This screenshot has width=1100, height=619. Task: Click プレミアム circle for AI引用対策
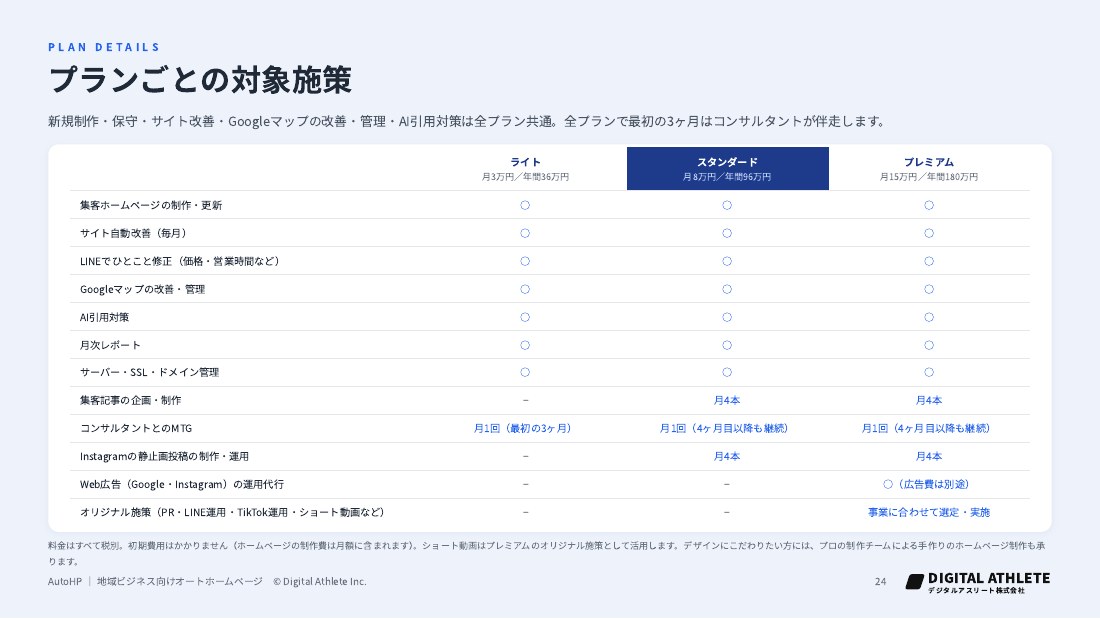[x=929, y=317]
